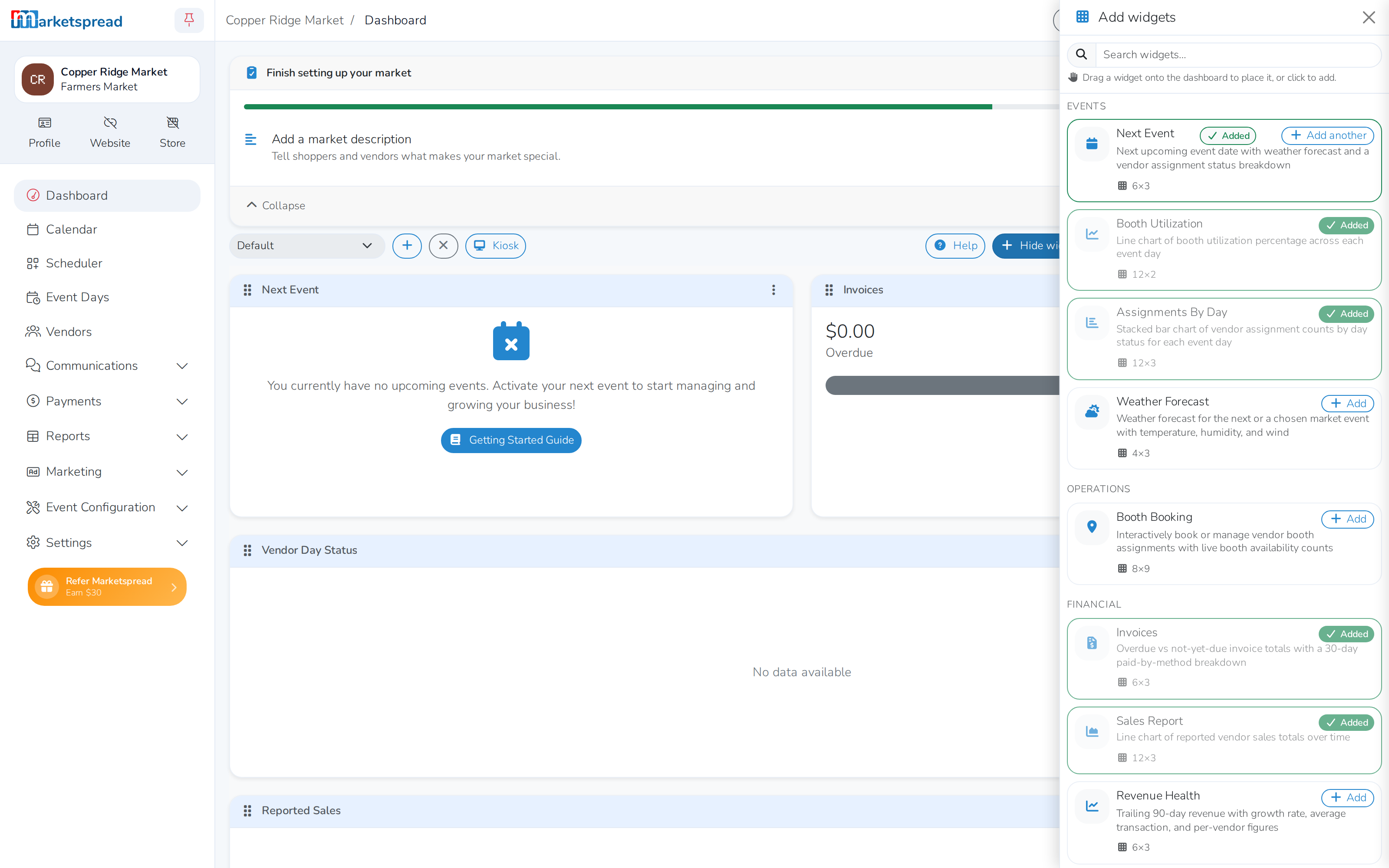
Task: Click the Revenue Health chart icon
Action: click(x=1092, y=806)
